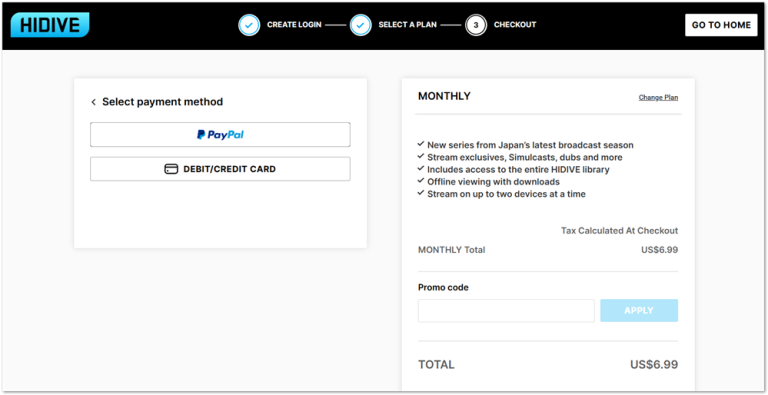This screenshot has width=768, height=395.
Task: Choose Debit/Credit Card payment option
Action: (x=220, y=169)
